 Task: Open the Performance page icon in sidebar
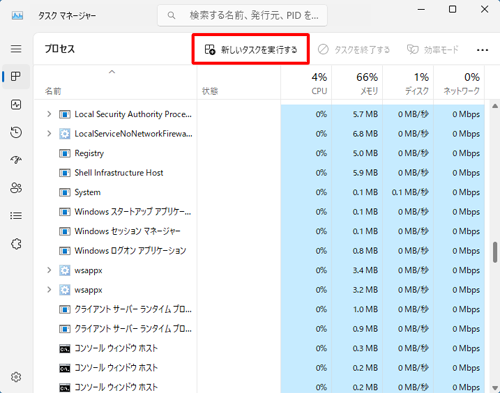[16, 105]
